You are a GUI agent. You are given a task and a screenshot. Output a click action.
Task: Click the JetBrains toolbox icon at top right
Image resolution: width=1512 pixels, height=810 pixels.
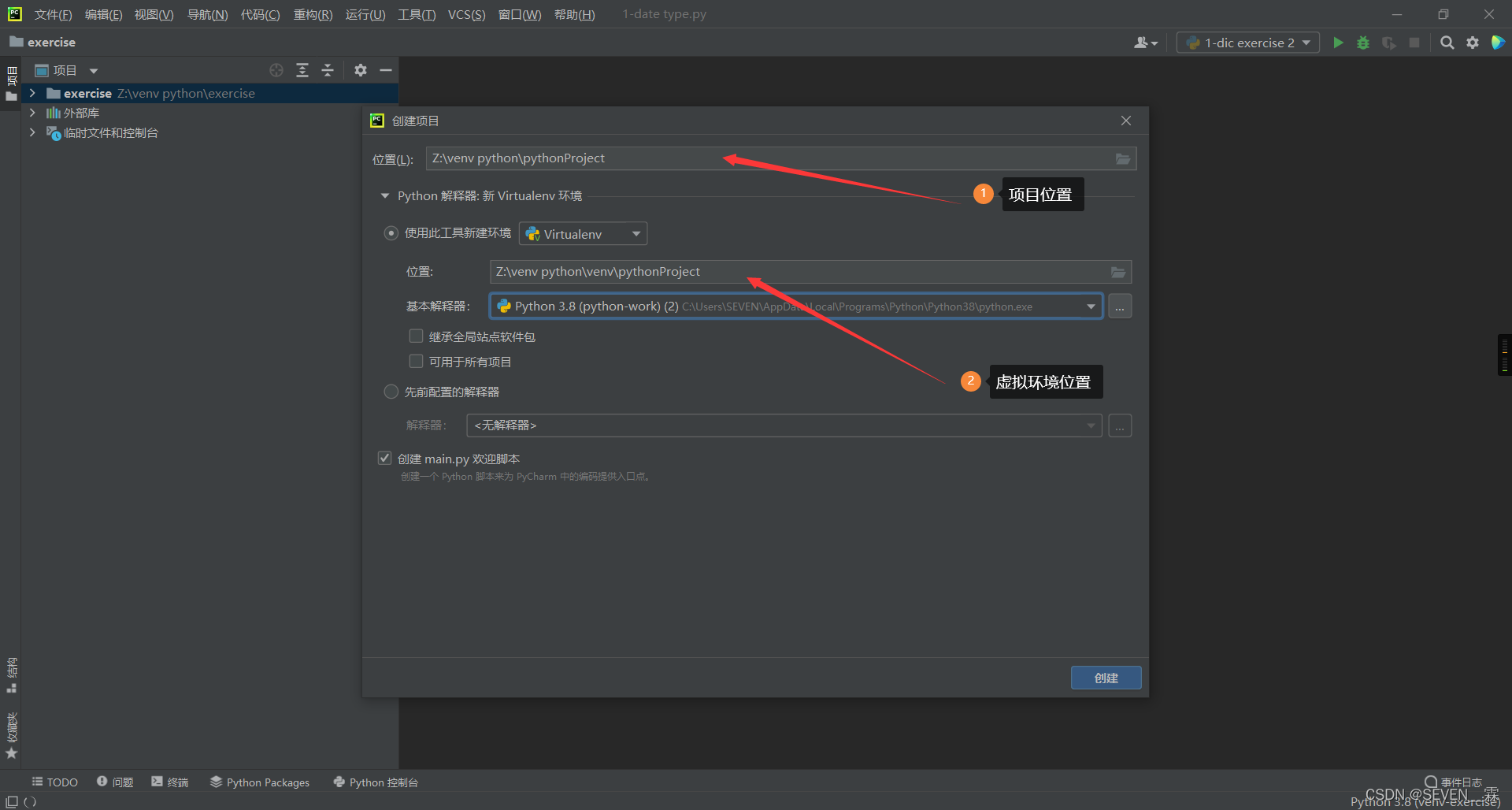coord(1498,43)
